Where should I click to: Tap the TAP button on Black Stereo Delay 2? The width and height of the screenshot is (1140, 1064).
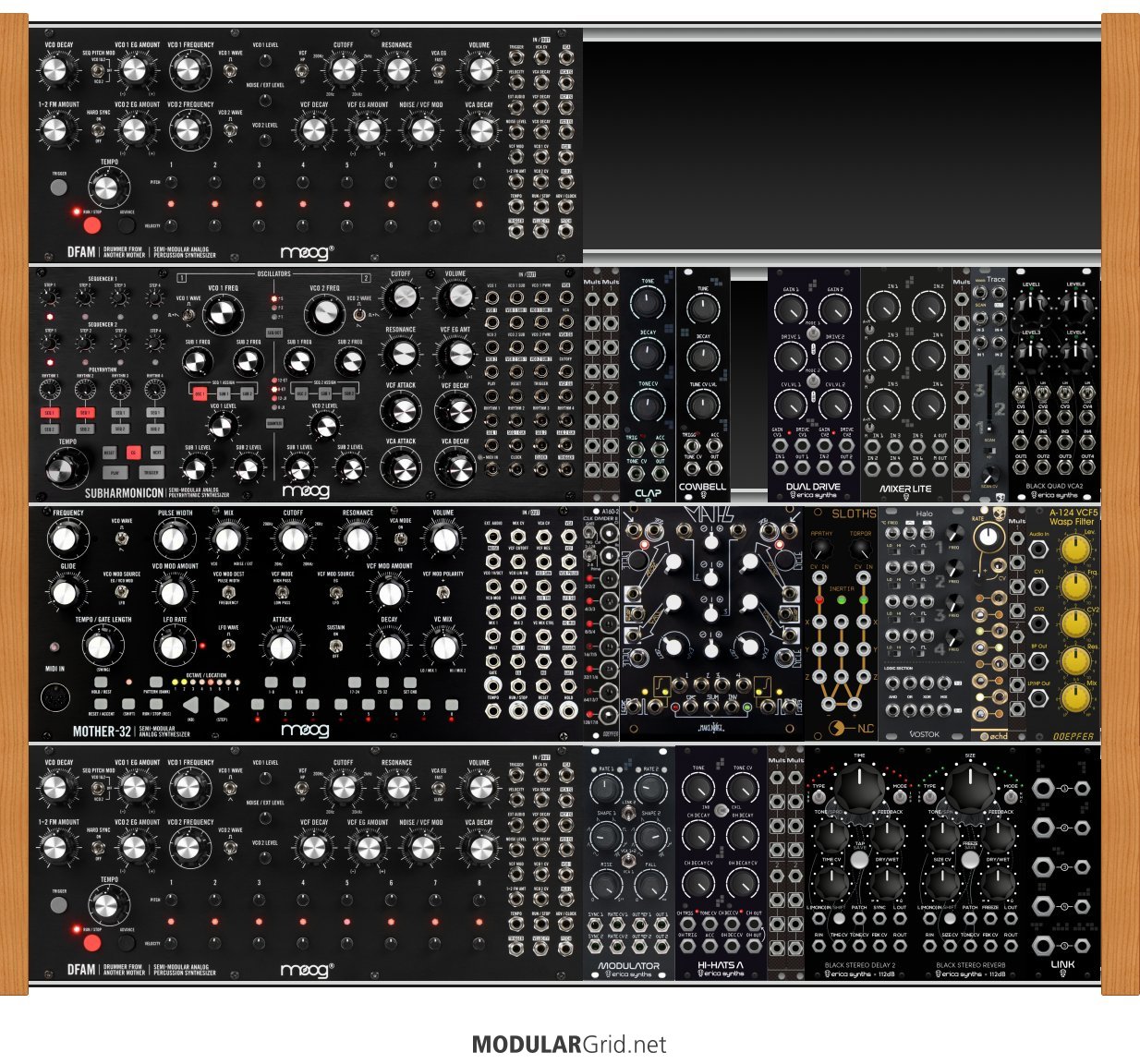coord(859,859)
